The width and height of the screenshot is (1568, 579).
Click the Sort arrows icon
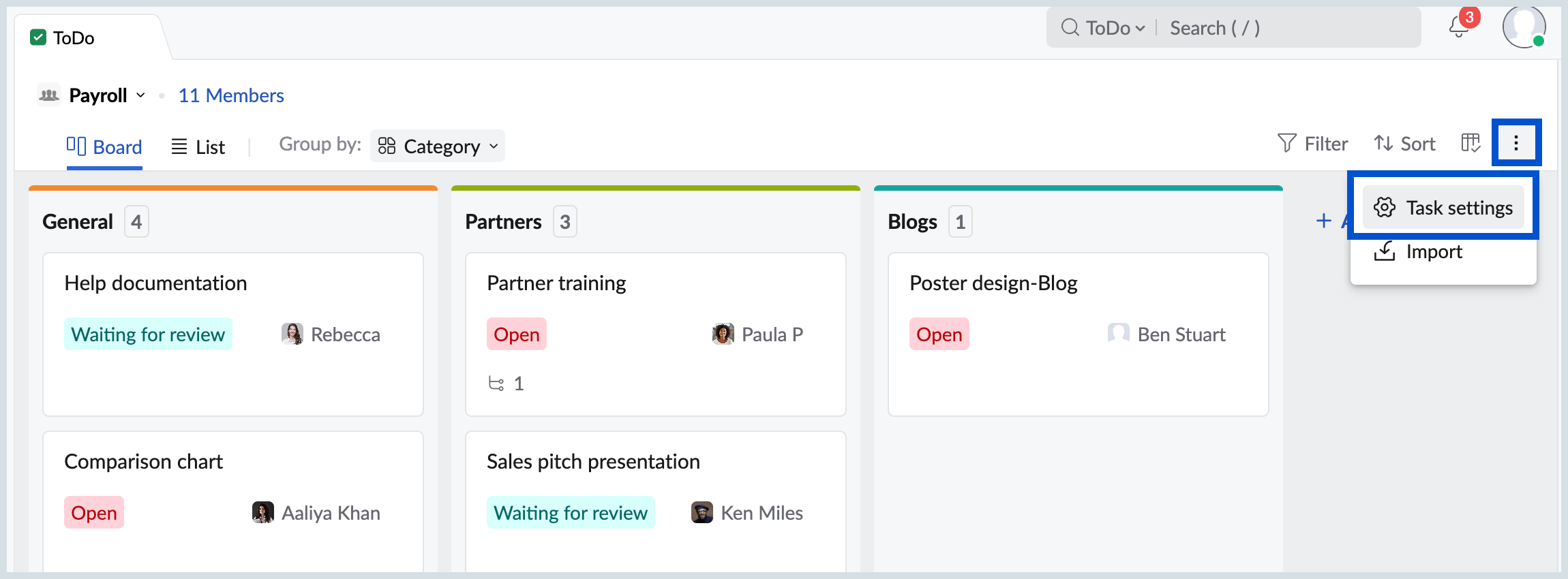(1383, 143)
